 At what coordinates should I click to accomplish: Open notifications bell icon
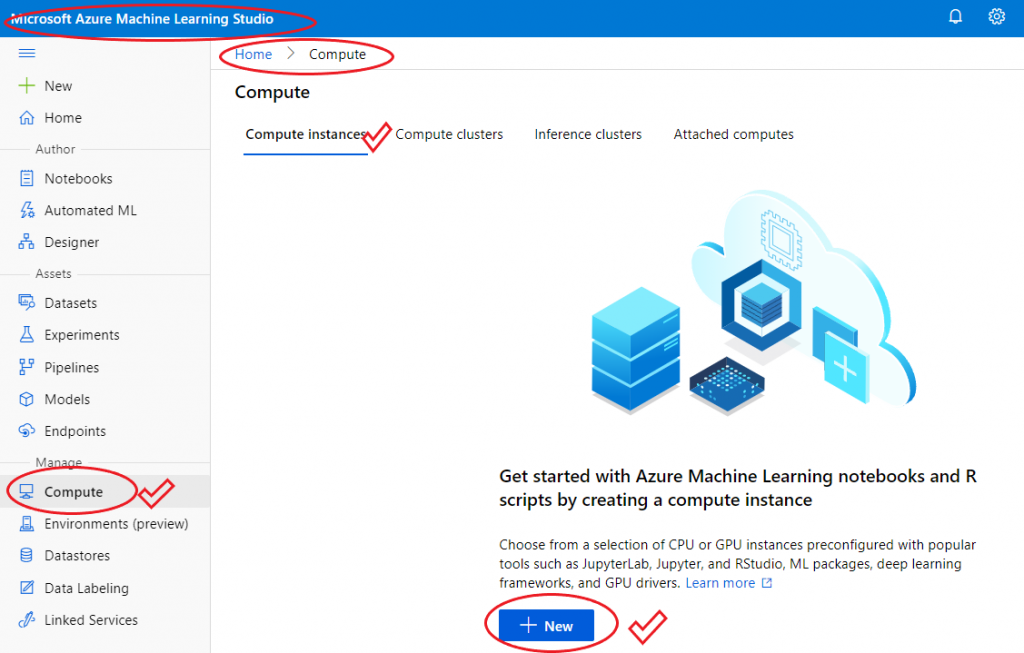pyautogui.click(x=955, y=16)
